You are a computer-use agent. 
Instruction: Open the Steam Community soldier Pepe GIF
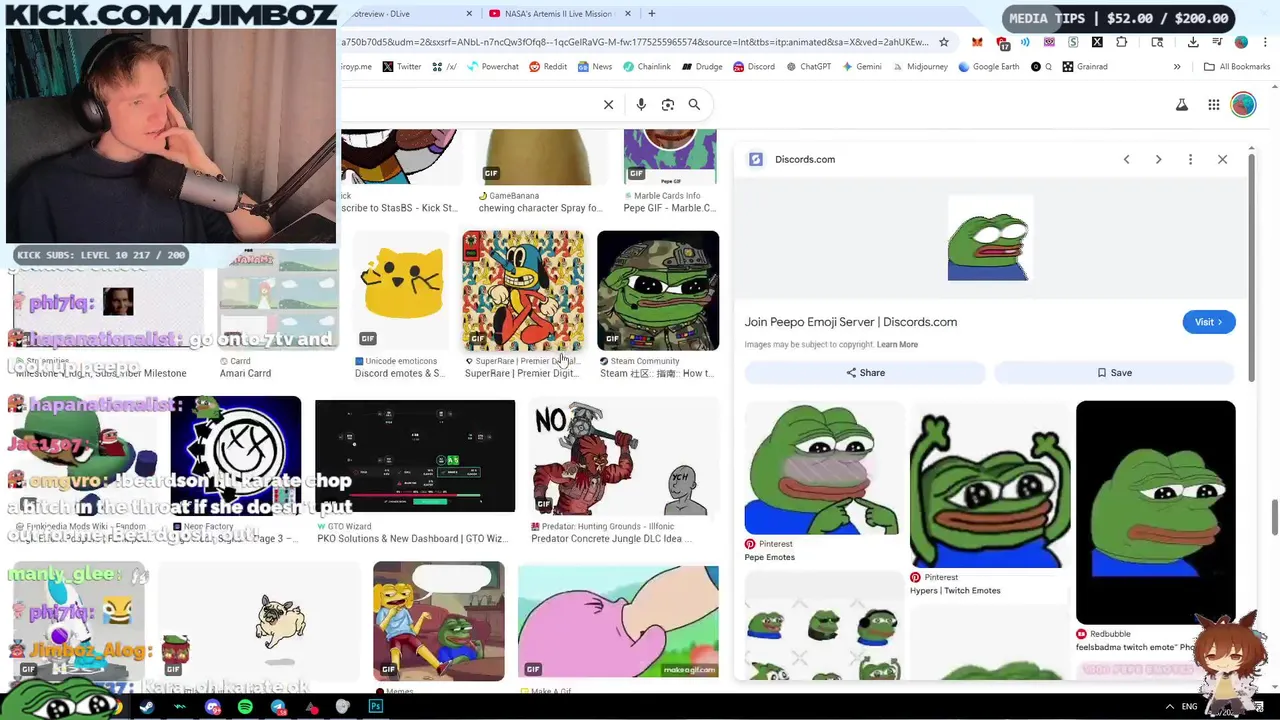658,291
